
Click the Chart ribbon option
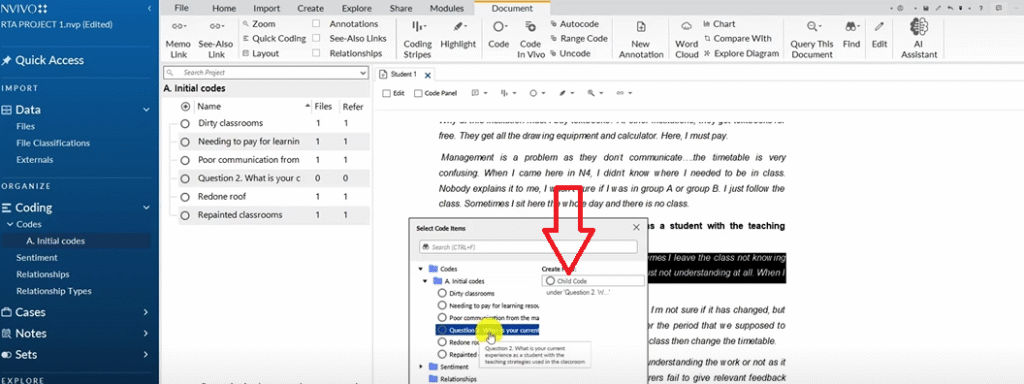[x=719, y=24]
